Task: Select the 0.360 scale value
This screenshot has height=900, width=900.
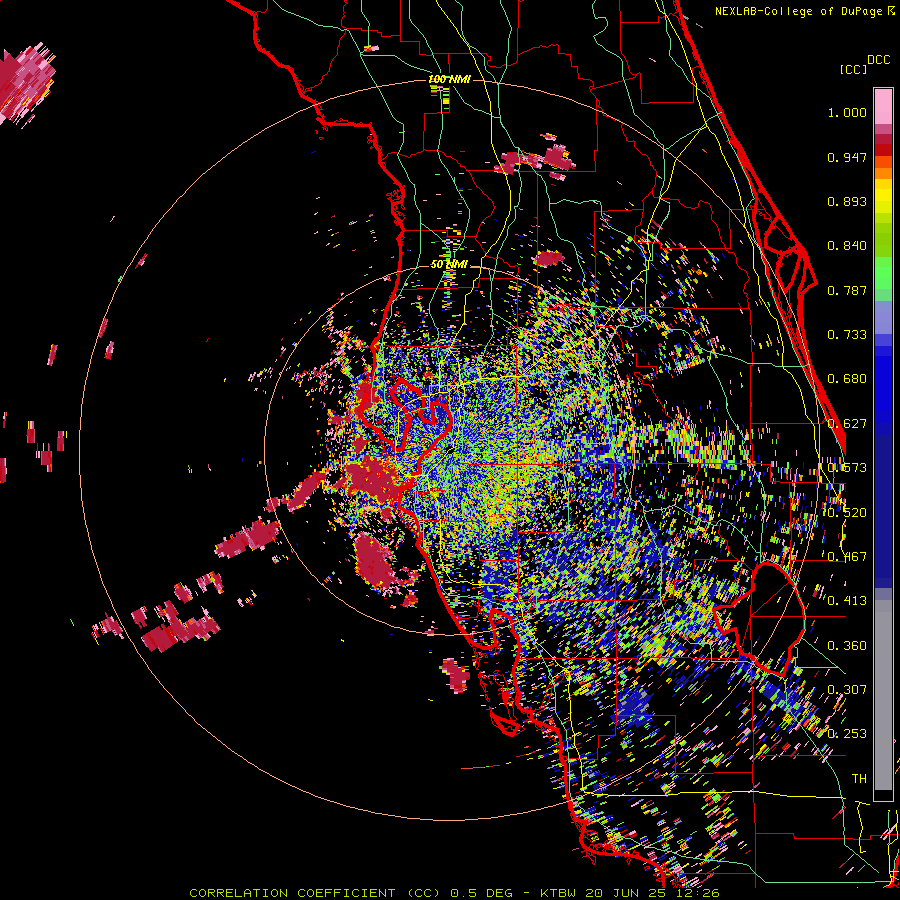Action: click(x=847, y=646)
